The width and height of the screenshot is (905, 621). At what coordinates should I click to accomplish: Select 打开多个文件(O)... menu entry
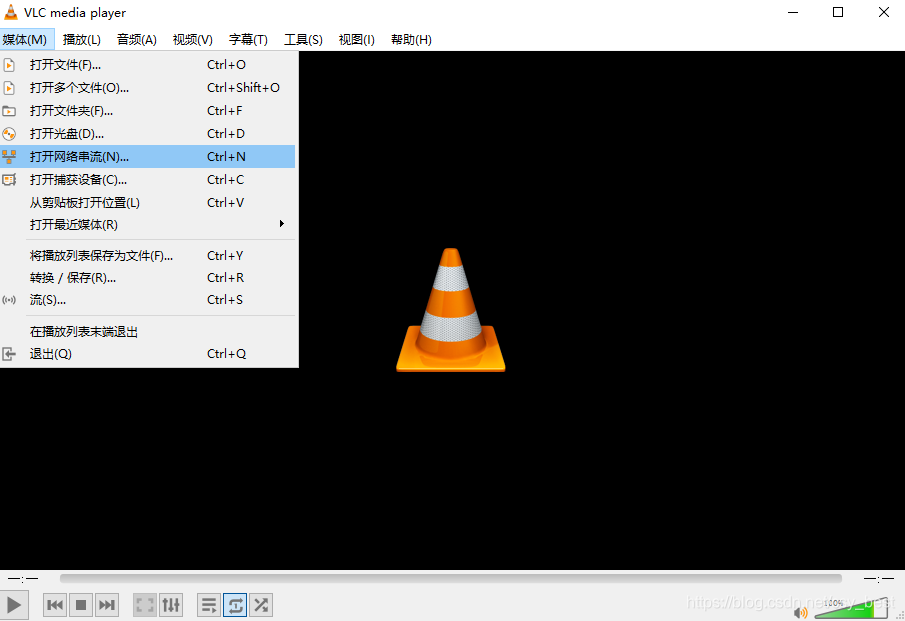(148, 88)
